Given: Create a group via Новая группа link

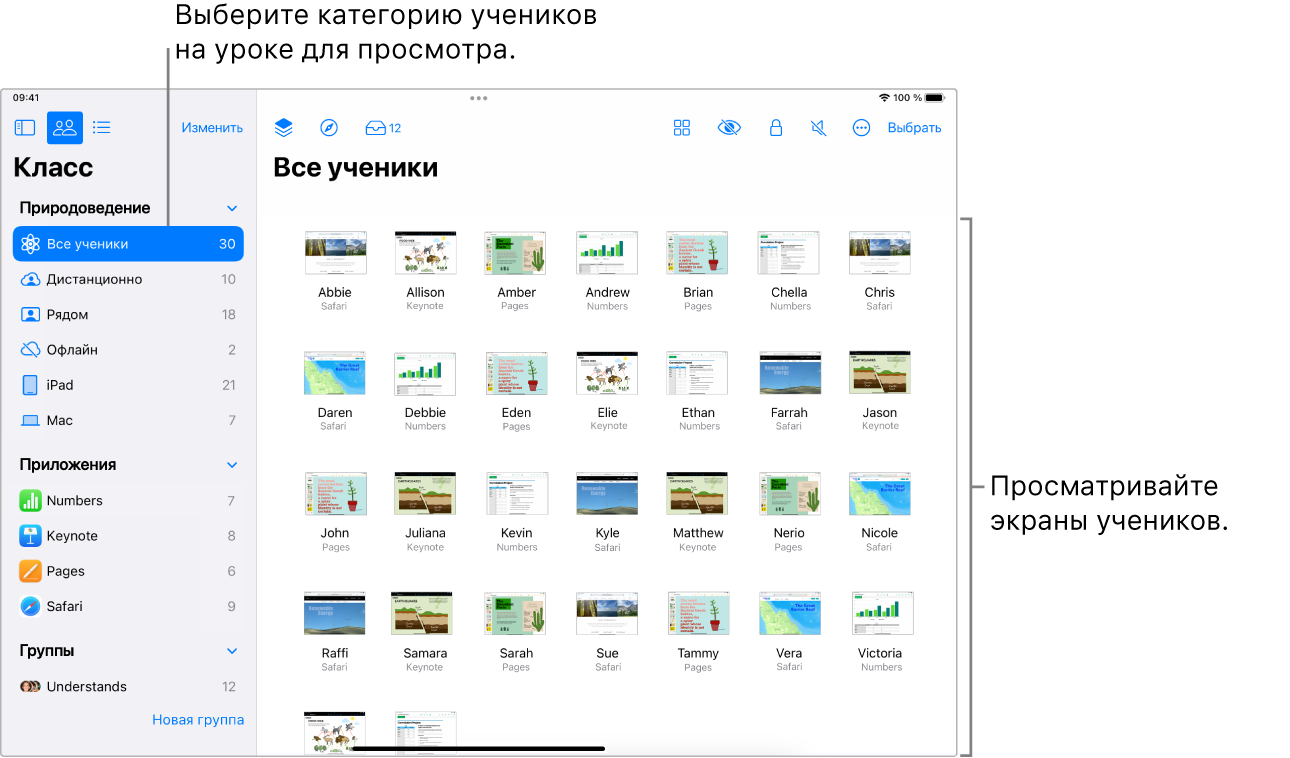Looking at the screenshot, I should (197, 719).
